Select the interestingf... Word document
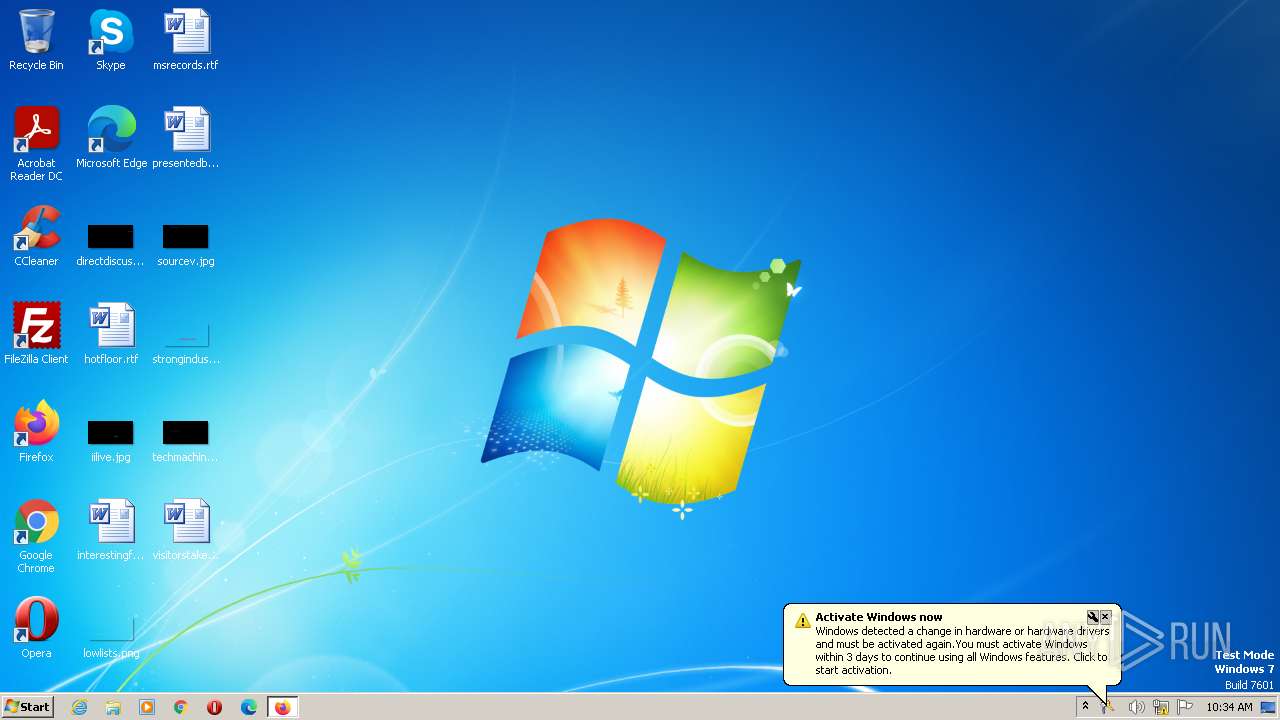This screenshot has height=720, width=1280. coord(111,530)
